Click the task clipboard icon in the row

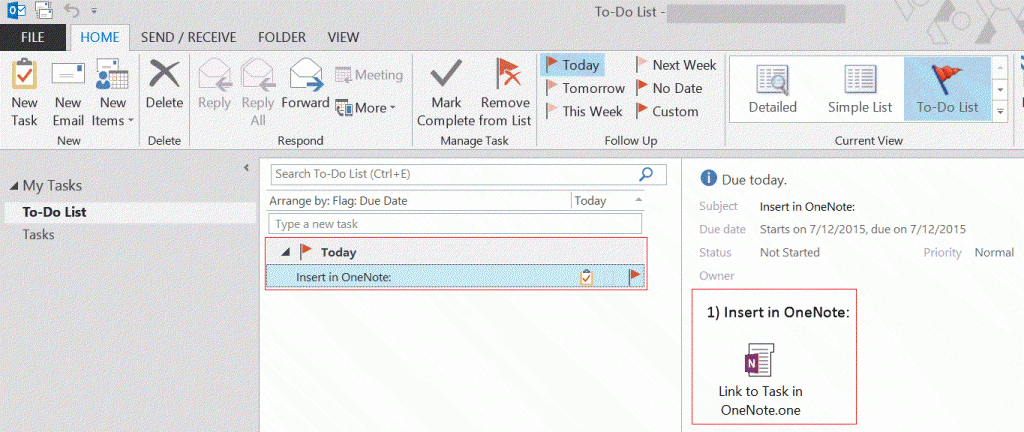pyautogui.click(x=586, y=277)
